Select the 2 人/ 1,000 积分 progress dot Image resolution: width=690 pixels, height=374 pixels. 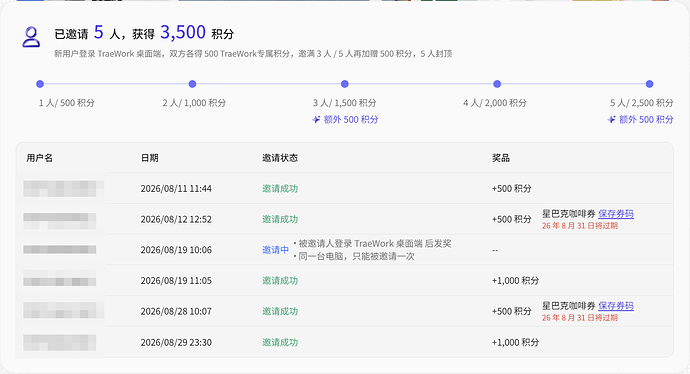click(x=192, y=84)
